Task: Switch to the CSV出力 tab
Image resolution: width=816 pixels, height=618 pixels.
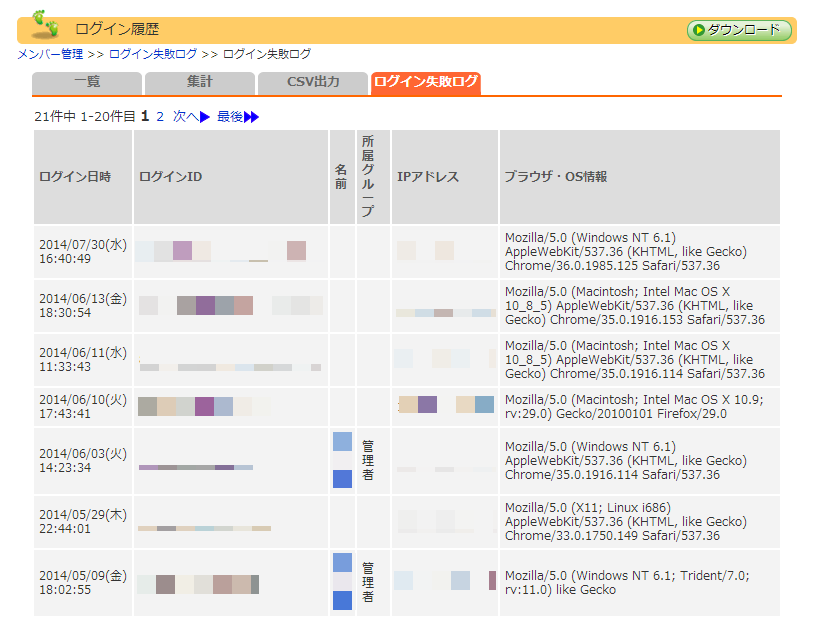Action: click(x=313, y=83)
